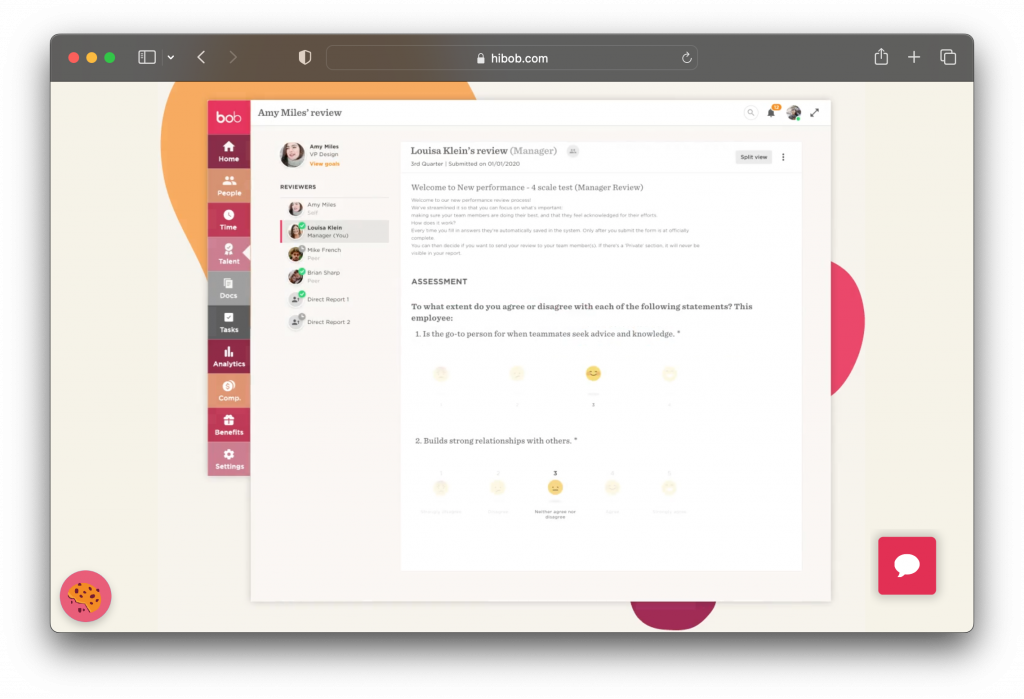Open the Docs section in sidebar

229,288
